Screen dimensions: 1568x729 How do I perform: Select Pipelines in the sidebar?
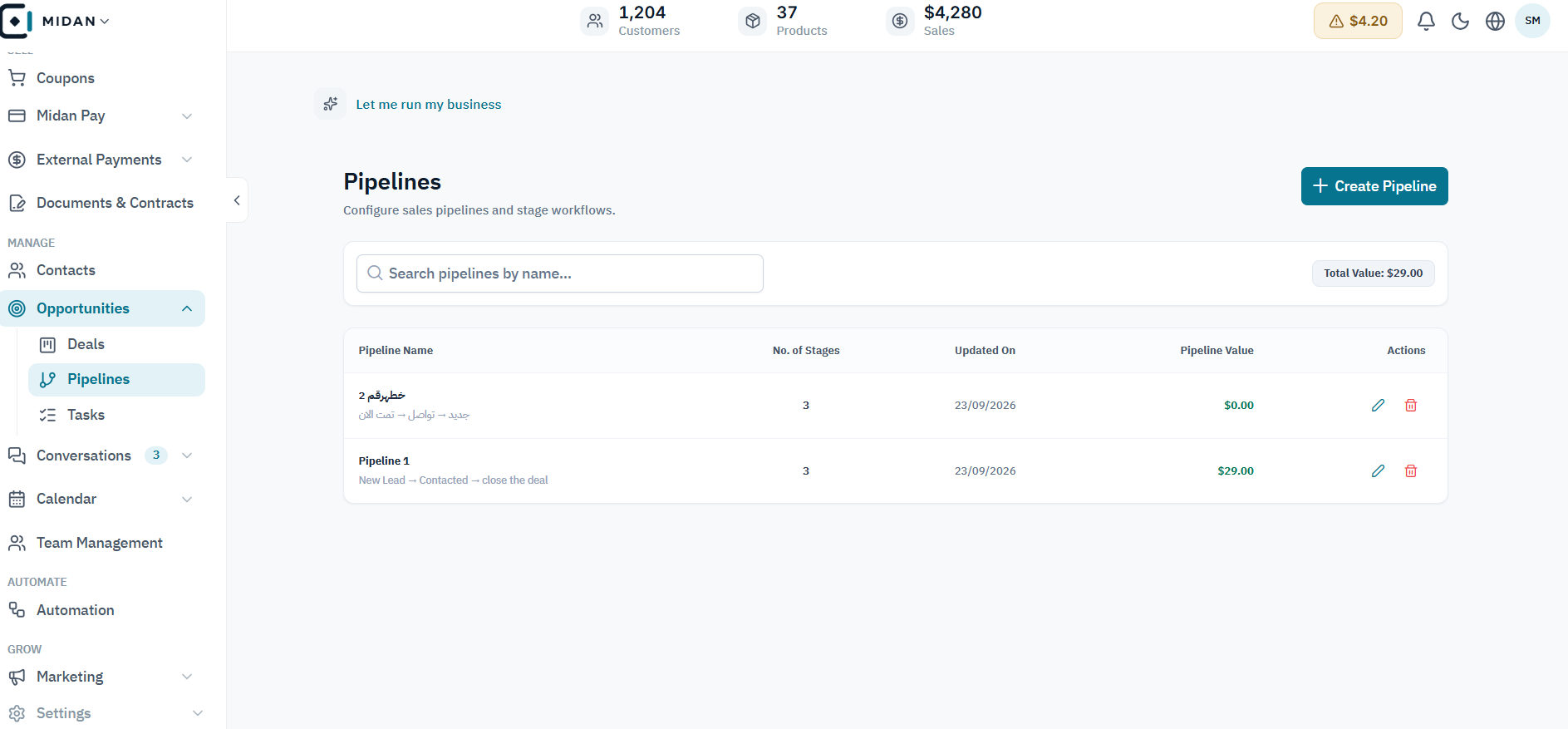116,379
